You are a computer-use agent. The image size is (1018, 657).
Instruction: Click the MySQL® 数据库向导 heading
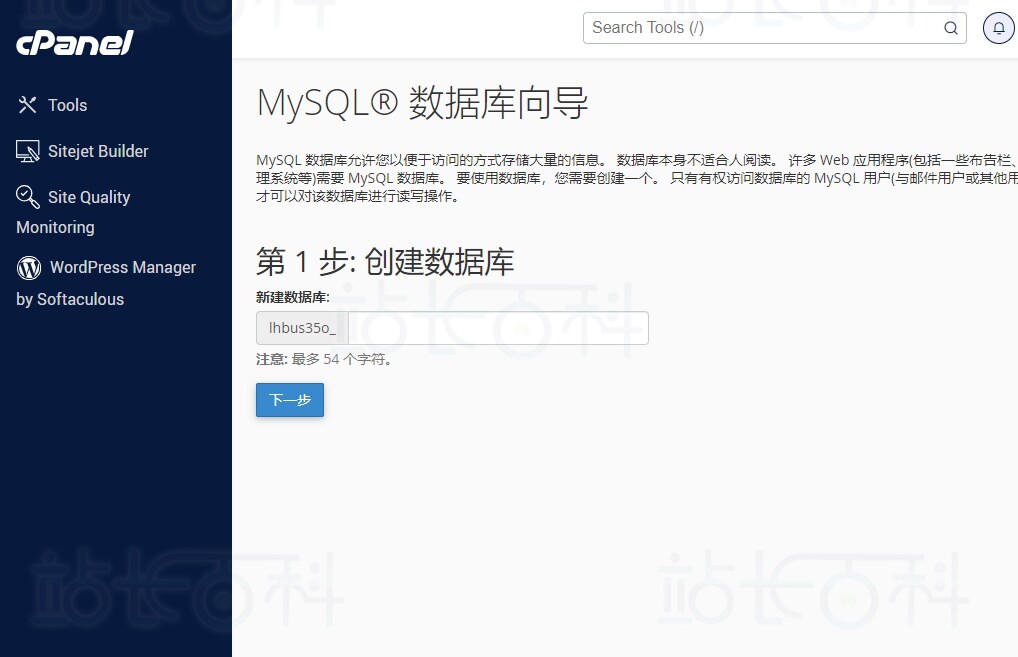click(423, 103)
